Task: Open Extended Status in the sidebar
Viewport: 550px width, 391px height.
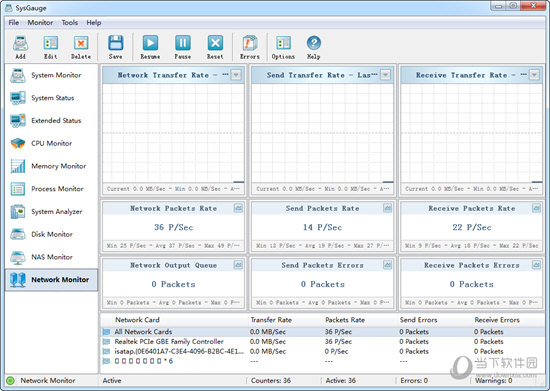Action: (51, 121)
